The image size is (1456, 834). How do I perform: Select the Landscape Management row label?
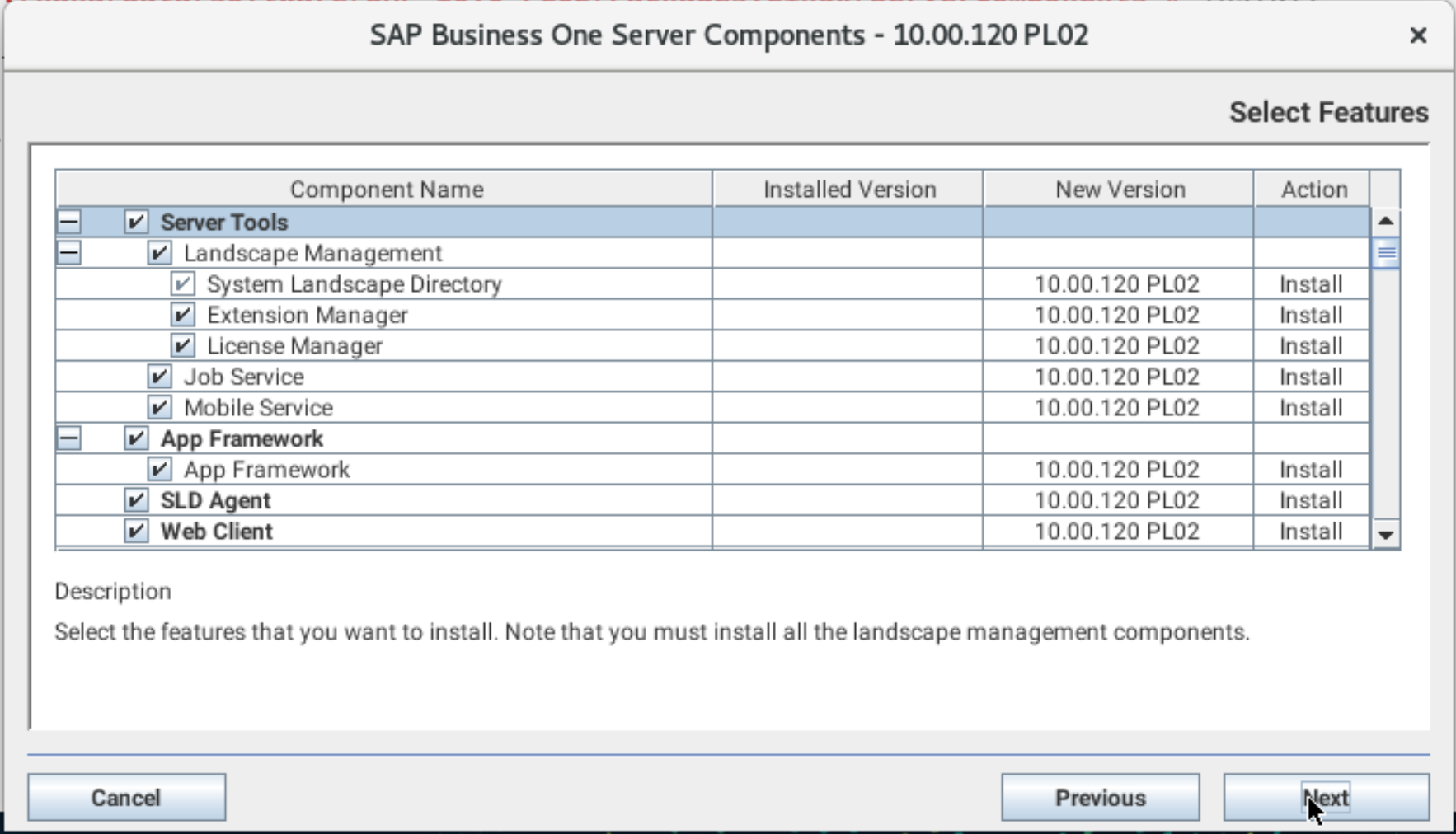click(x=312, y=253)
